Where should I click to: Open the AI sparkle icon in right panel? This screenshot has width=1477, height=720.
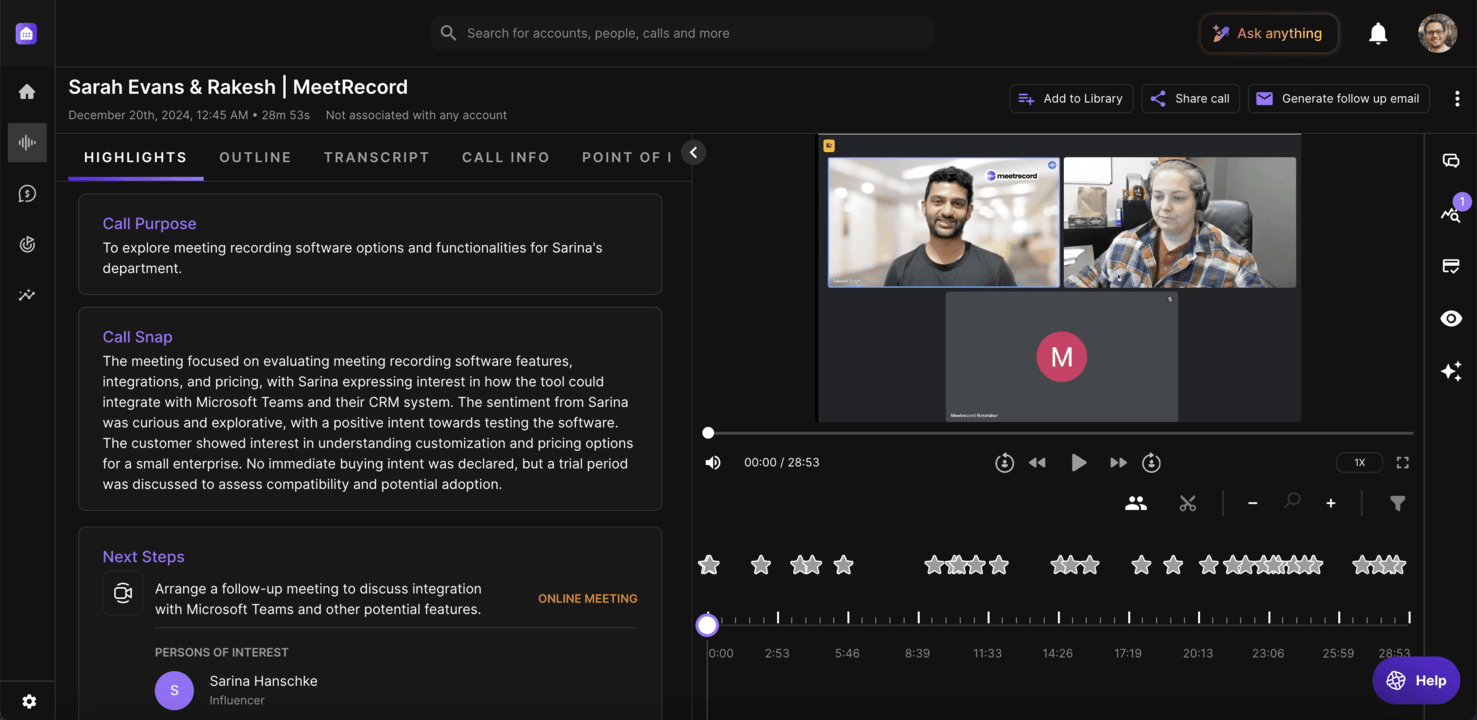pos(1451,371)
